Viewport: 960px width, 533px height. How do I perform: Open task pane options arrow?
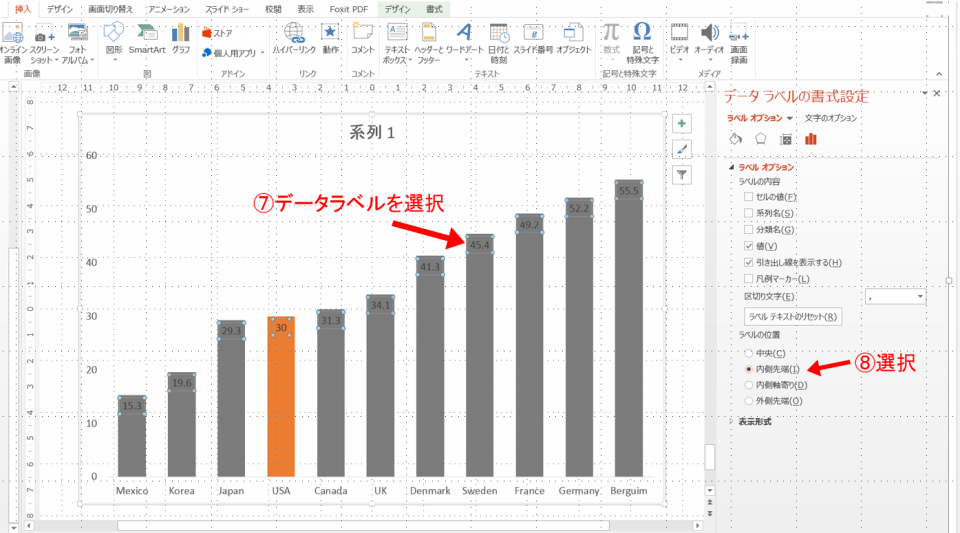924,94
